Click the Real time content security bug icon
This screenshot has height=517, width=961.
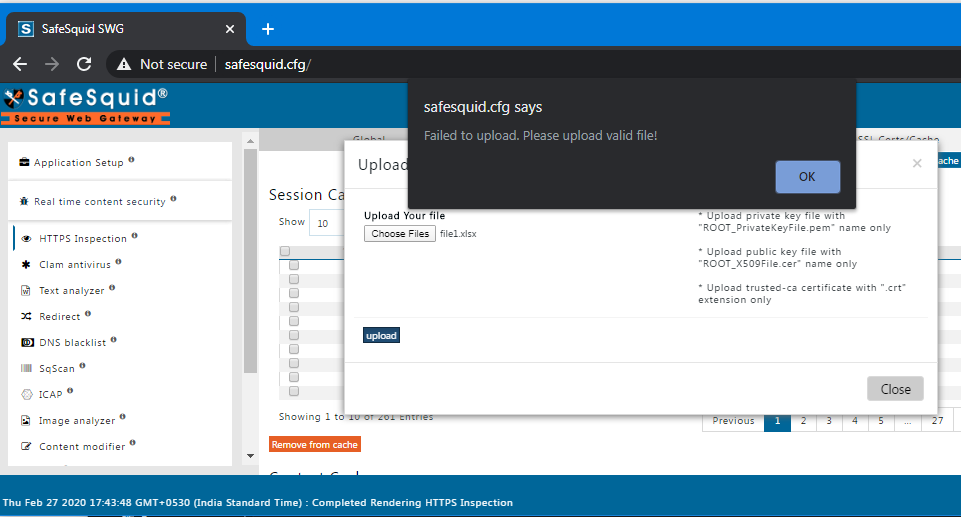pyautogui.click(x=24, y=201)
